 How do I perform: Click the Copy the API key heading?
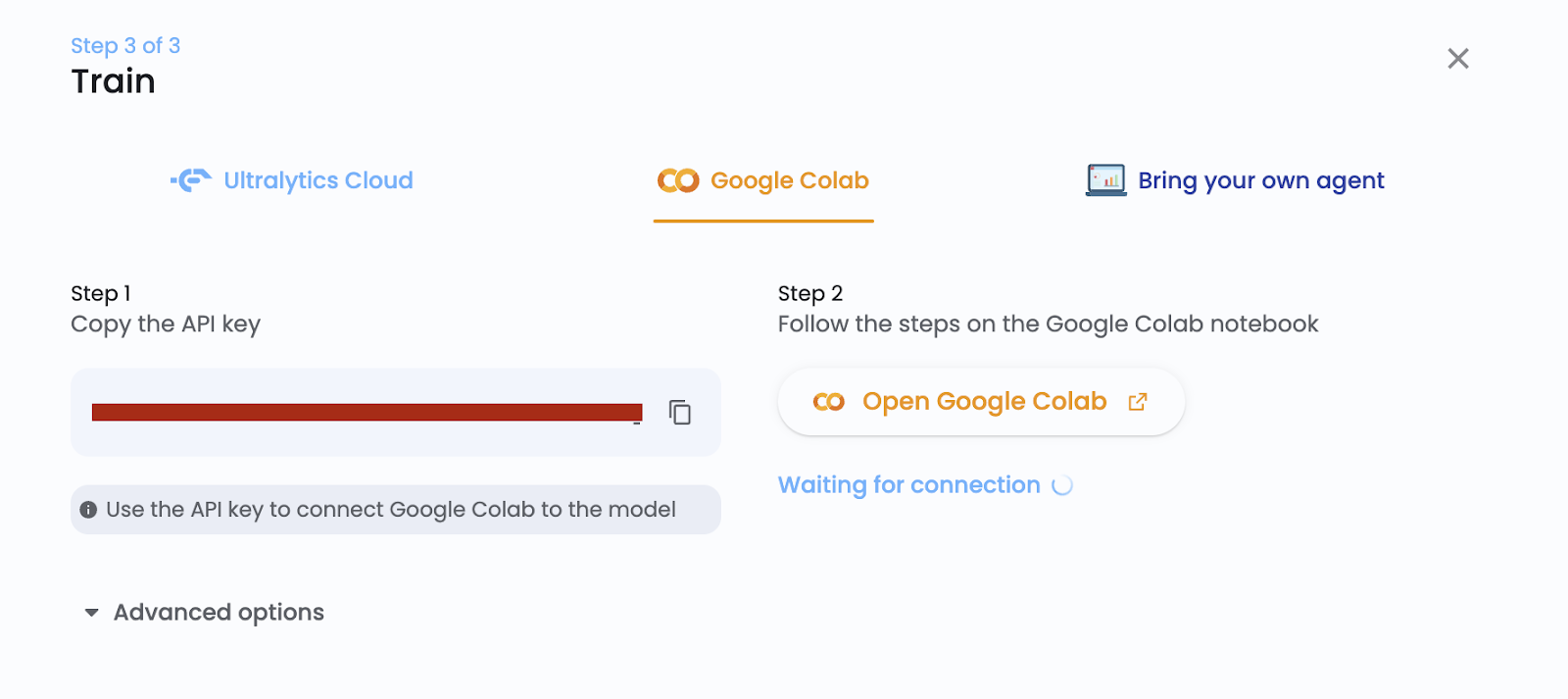coord(166,325)
